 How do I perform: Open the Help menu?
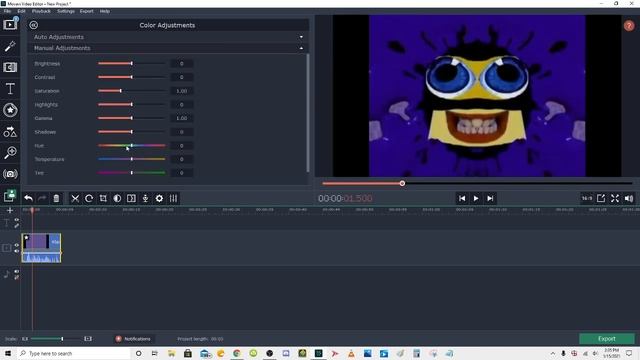tap(105, 11)
